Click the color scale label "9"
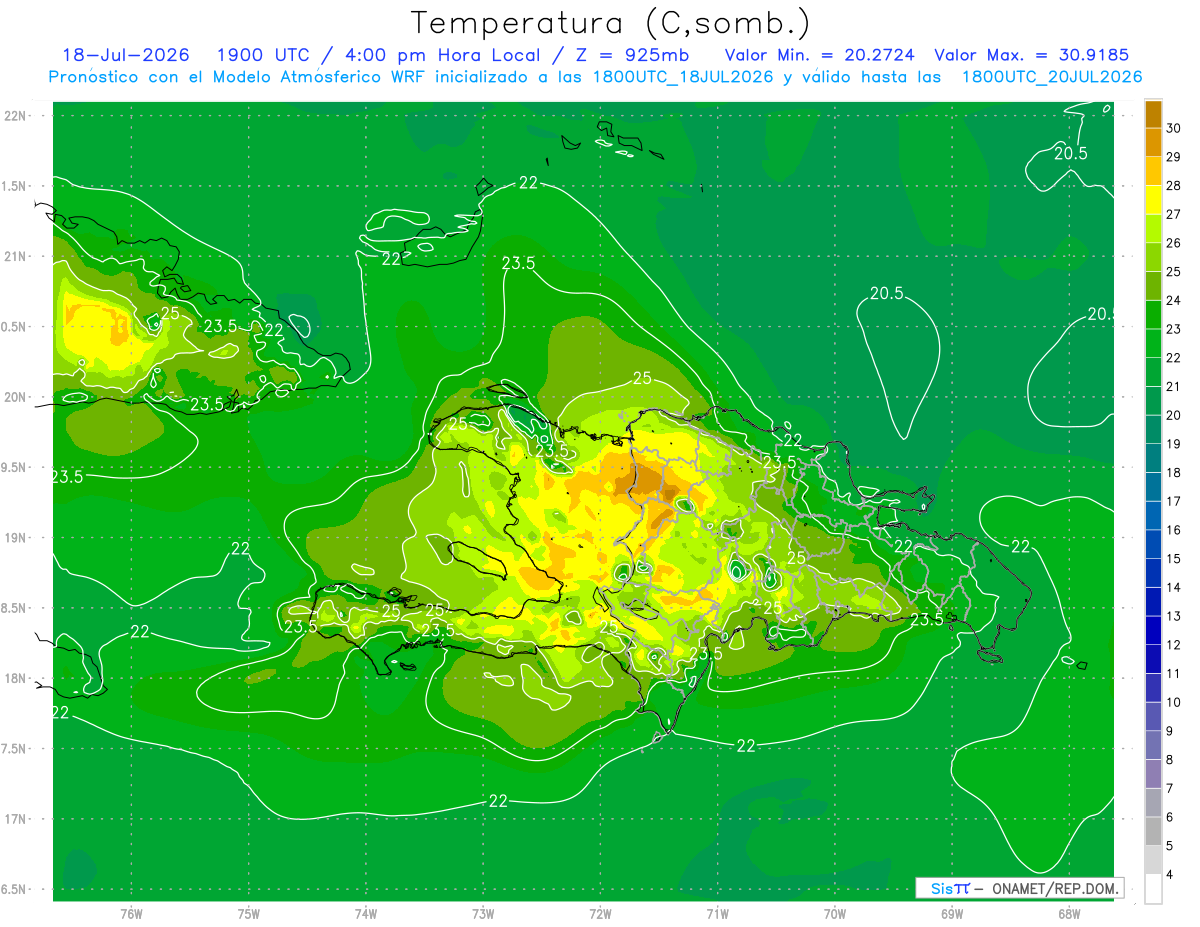This screenshot has height=927, width=1200. (x=1172, y=731)
